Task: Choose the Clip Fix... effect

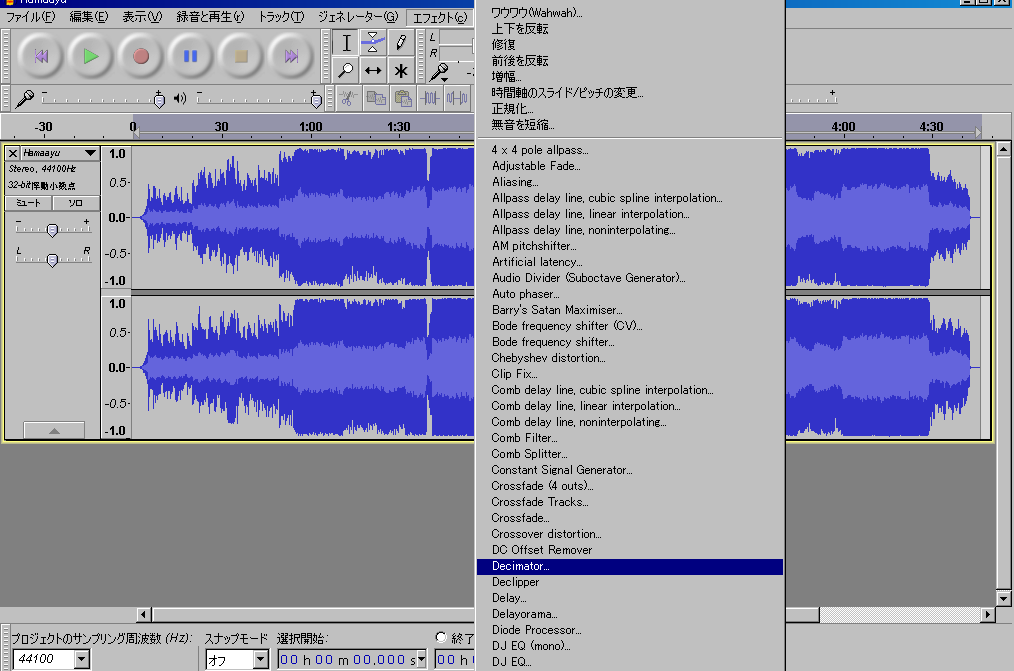Action: 630,374
